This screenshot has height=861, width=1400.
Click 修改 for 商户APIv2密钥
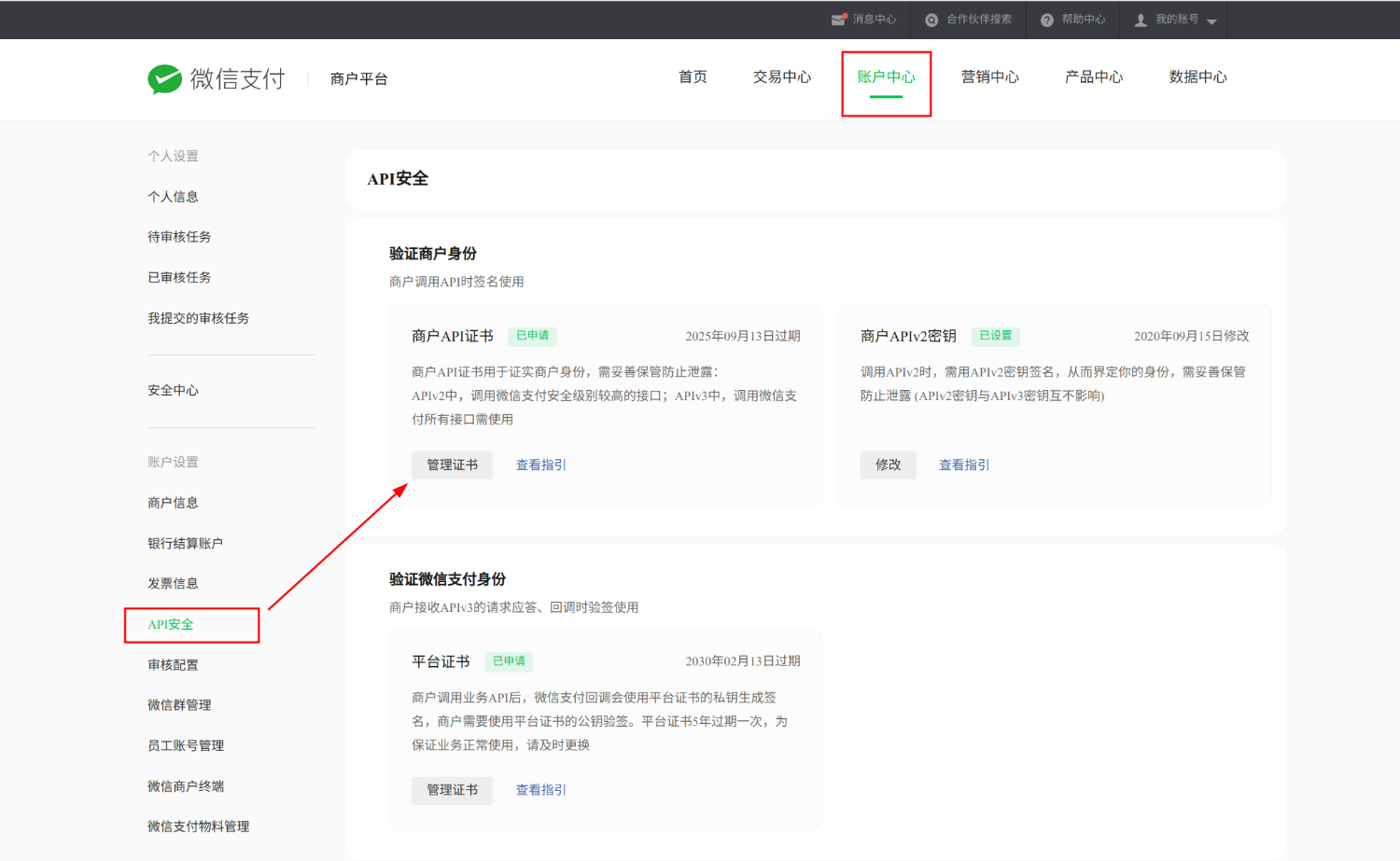pyautogui.click(x=889, y=465)
